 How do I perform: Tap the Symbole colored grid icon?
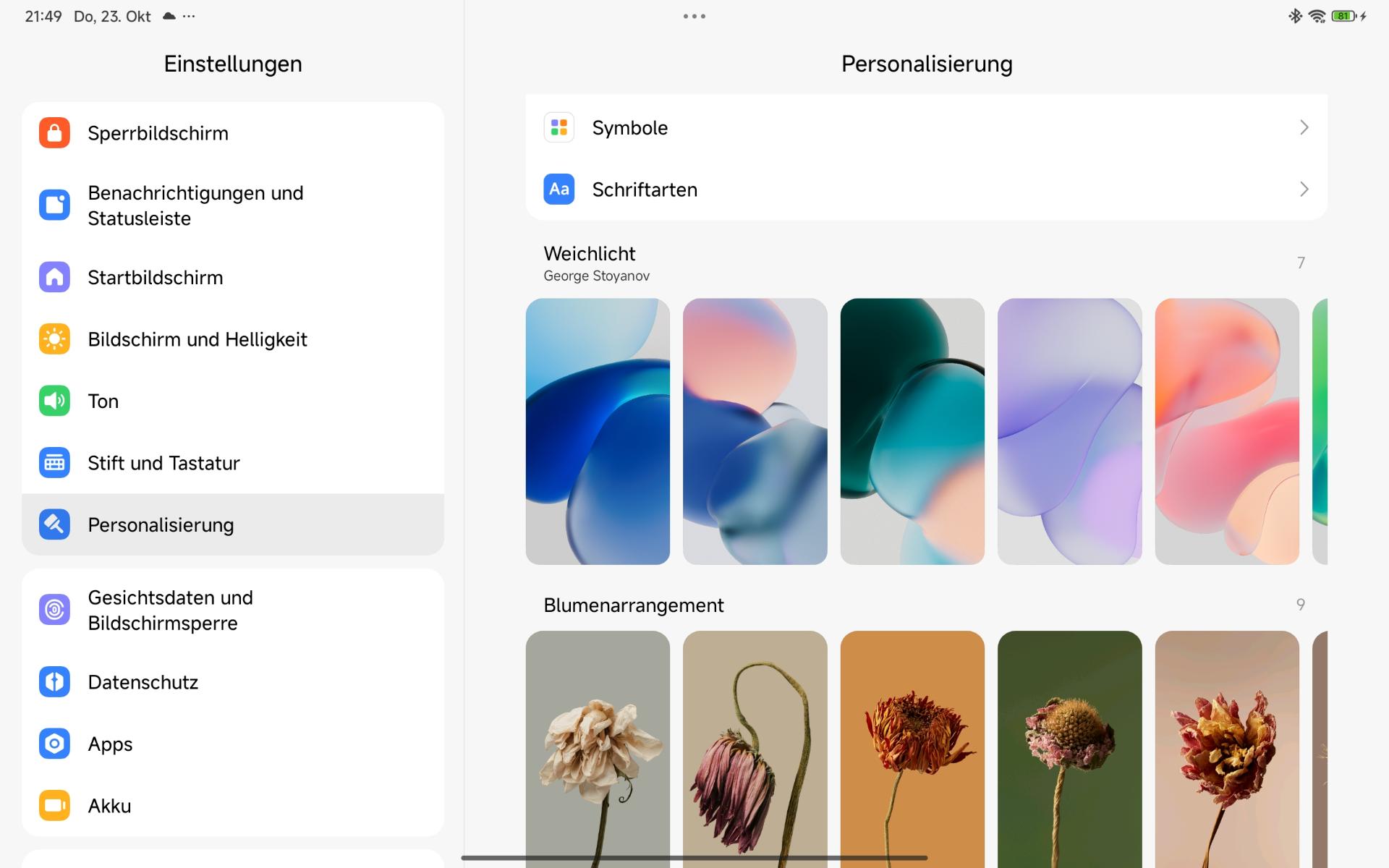(558, 127)
